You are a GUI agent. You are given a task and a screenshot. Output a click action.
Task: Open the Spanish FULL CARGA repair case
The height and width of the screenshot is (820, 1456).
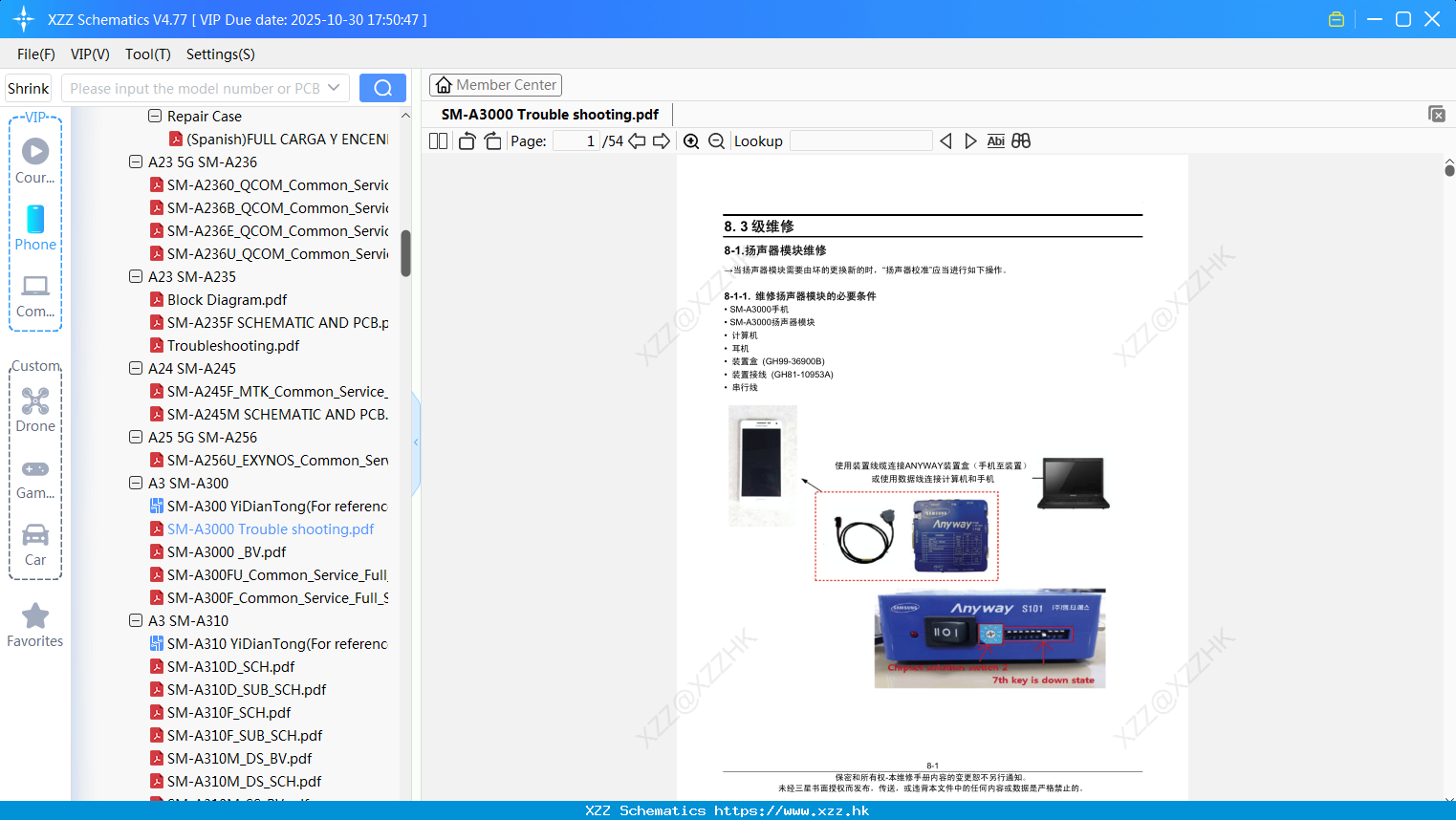click(287, 139)
